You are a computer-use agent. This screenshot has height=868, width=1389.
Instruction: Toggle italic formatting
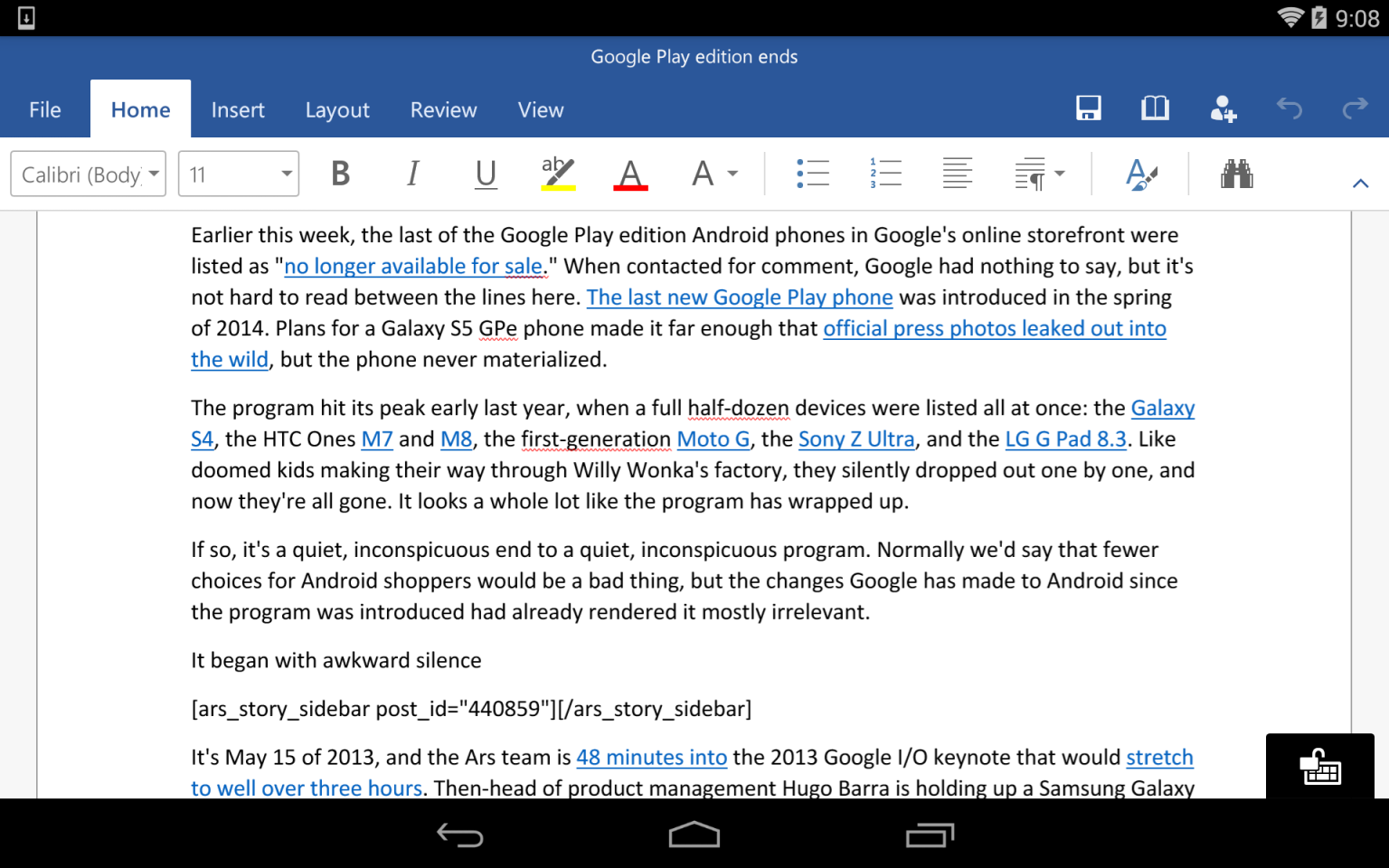point(412,174)
